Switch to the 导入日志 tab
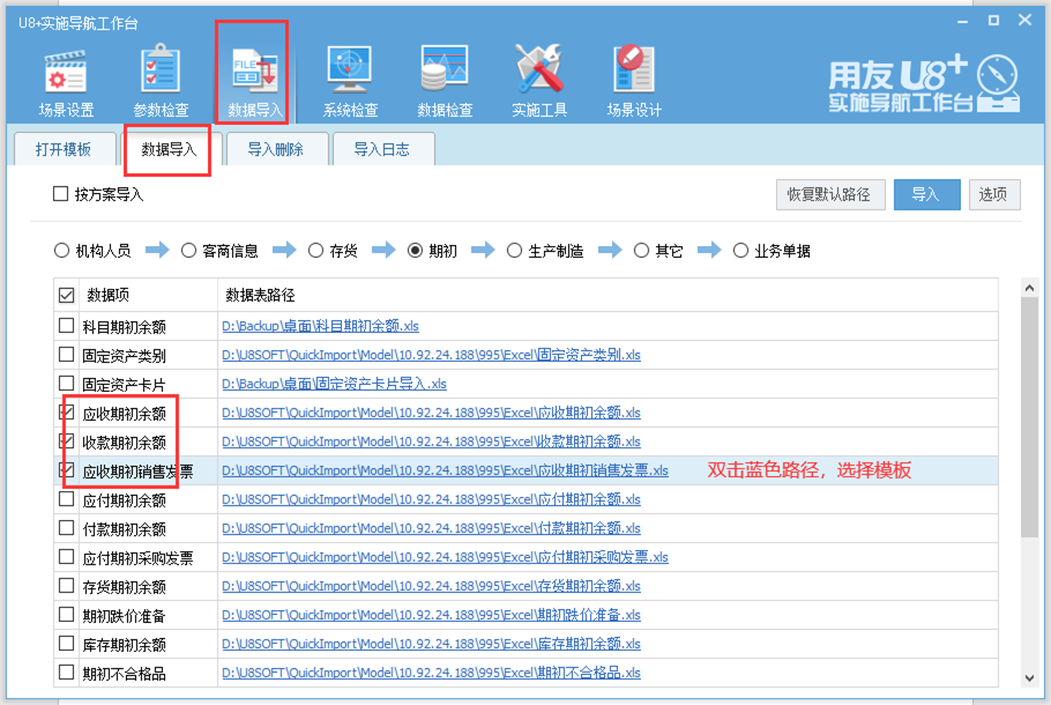The height and width of the screenshot is (705, 1051). click(x=382, y=149)
